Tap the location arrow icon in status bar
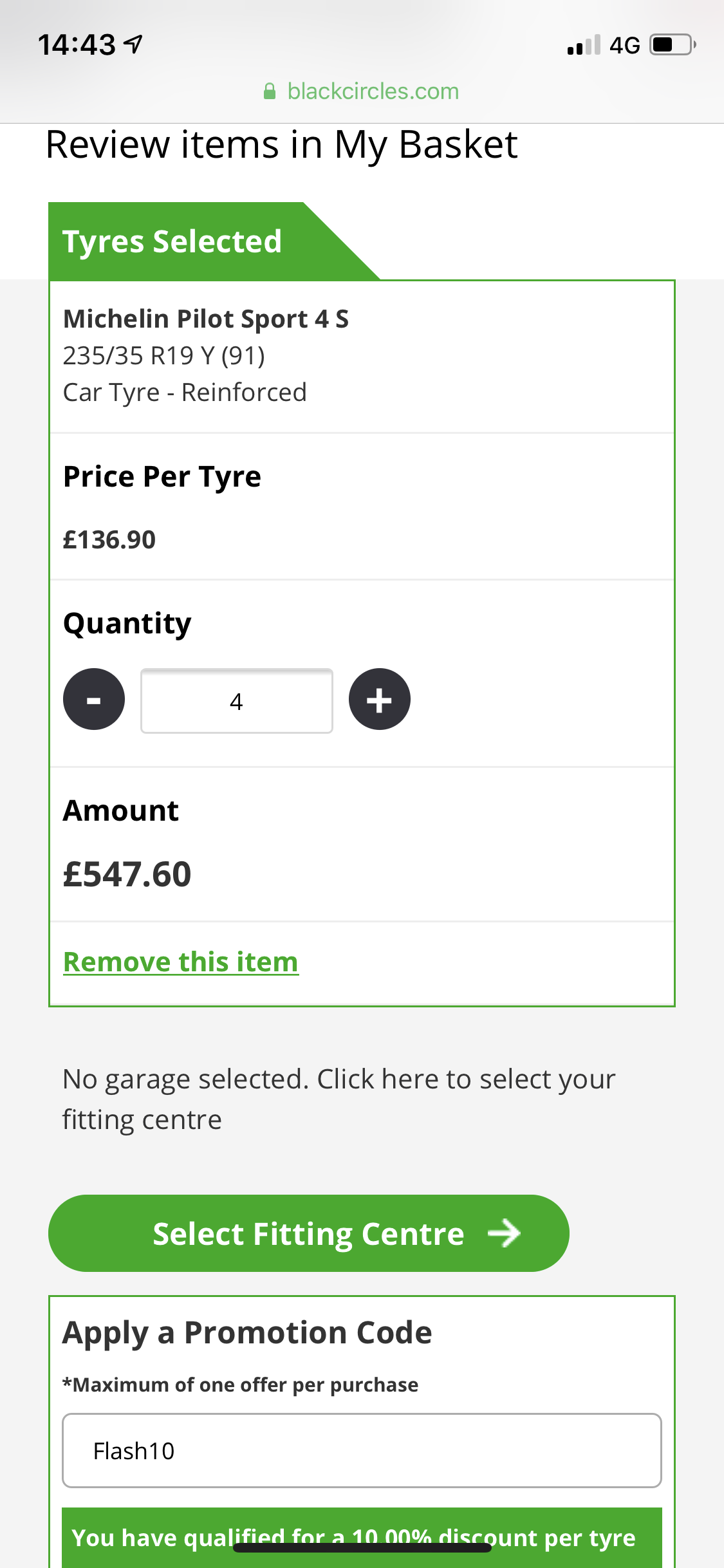This screenshot has width=724, height=1568. point(133,44)
